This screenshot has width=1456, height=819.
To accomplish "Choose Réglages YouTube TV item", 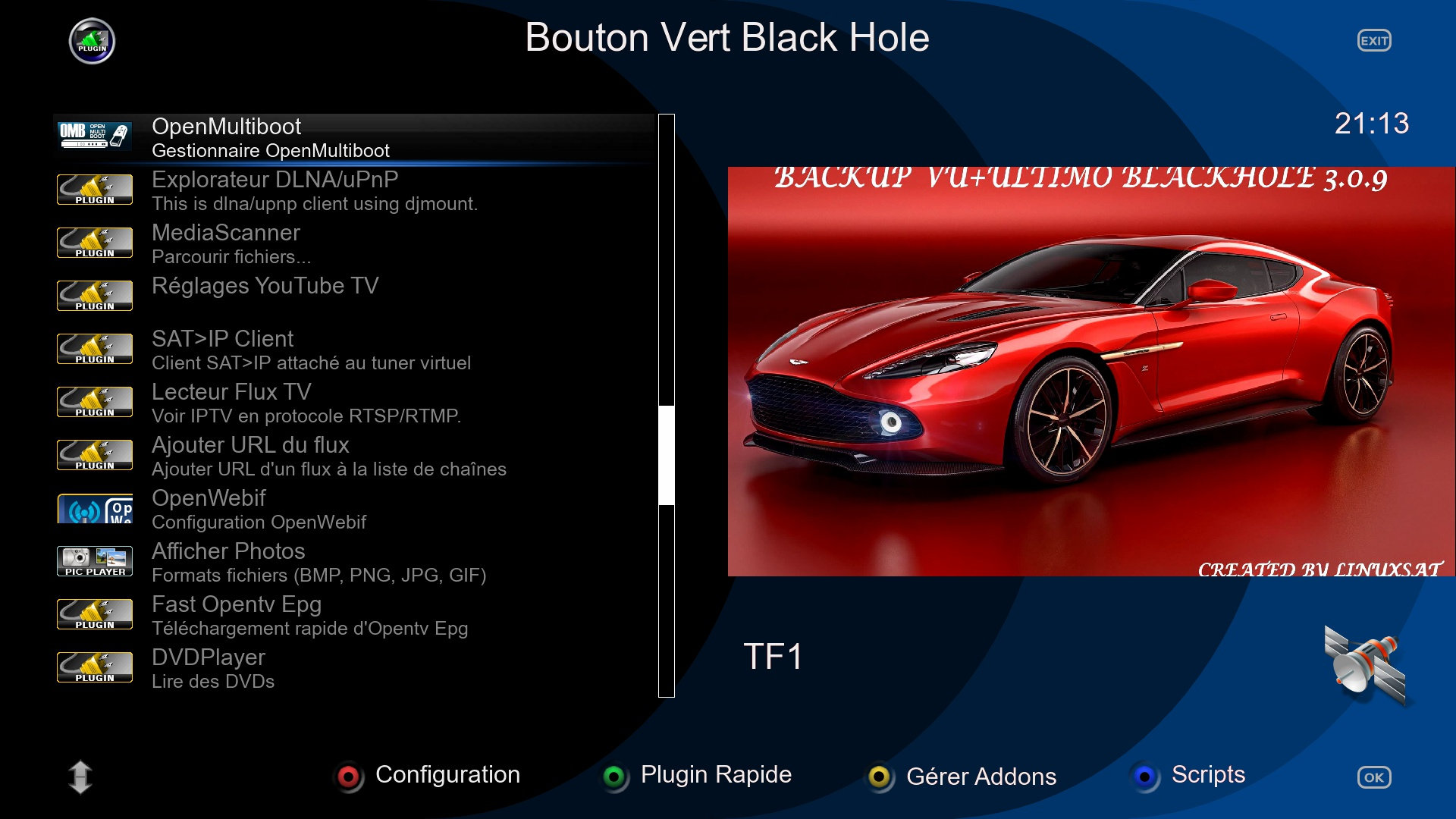I will [x=265, y=287].
